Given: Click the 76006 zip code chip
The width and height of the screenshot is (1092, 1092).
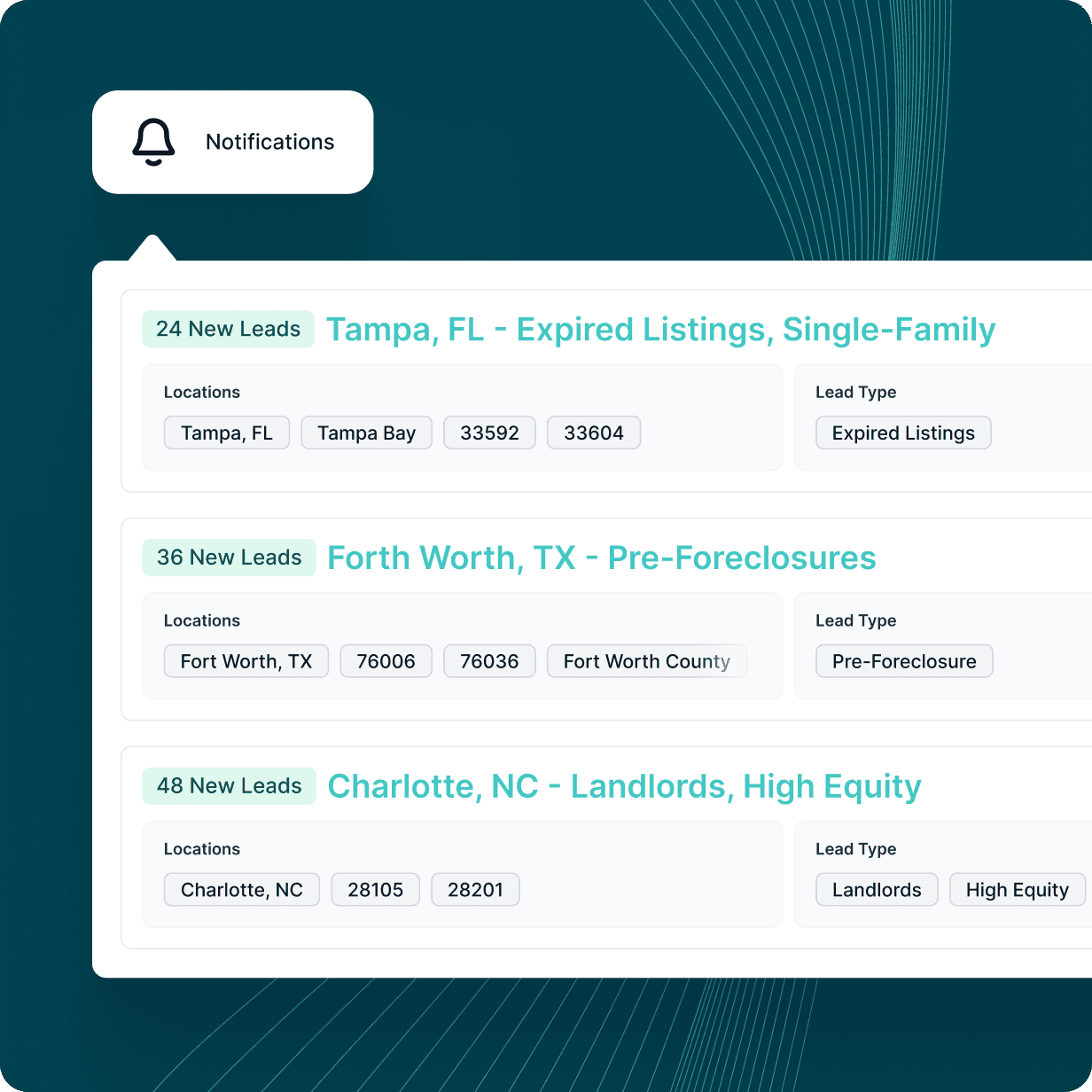Looking at the screenshot, I should (x=386, y=660).
